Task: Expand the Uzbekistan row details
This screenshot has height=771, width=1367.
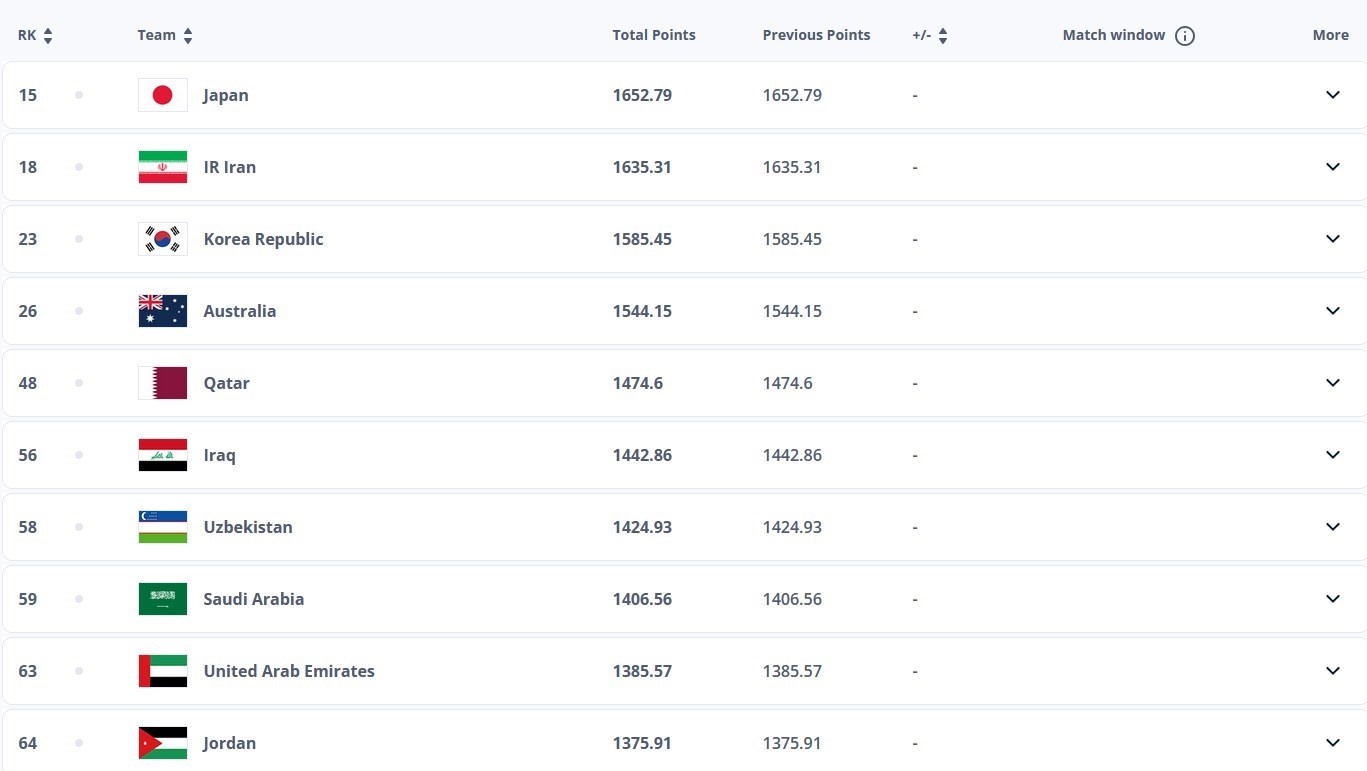Action: (1332, 527)
